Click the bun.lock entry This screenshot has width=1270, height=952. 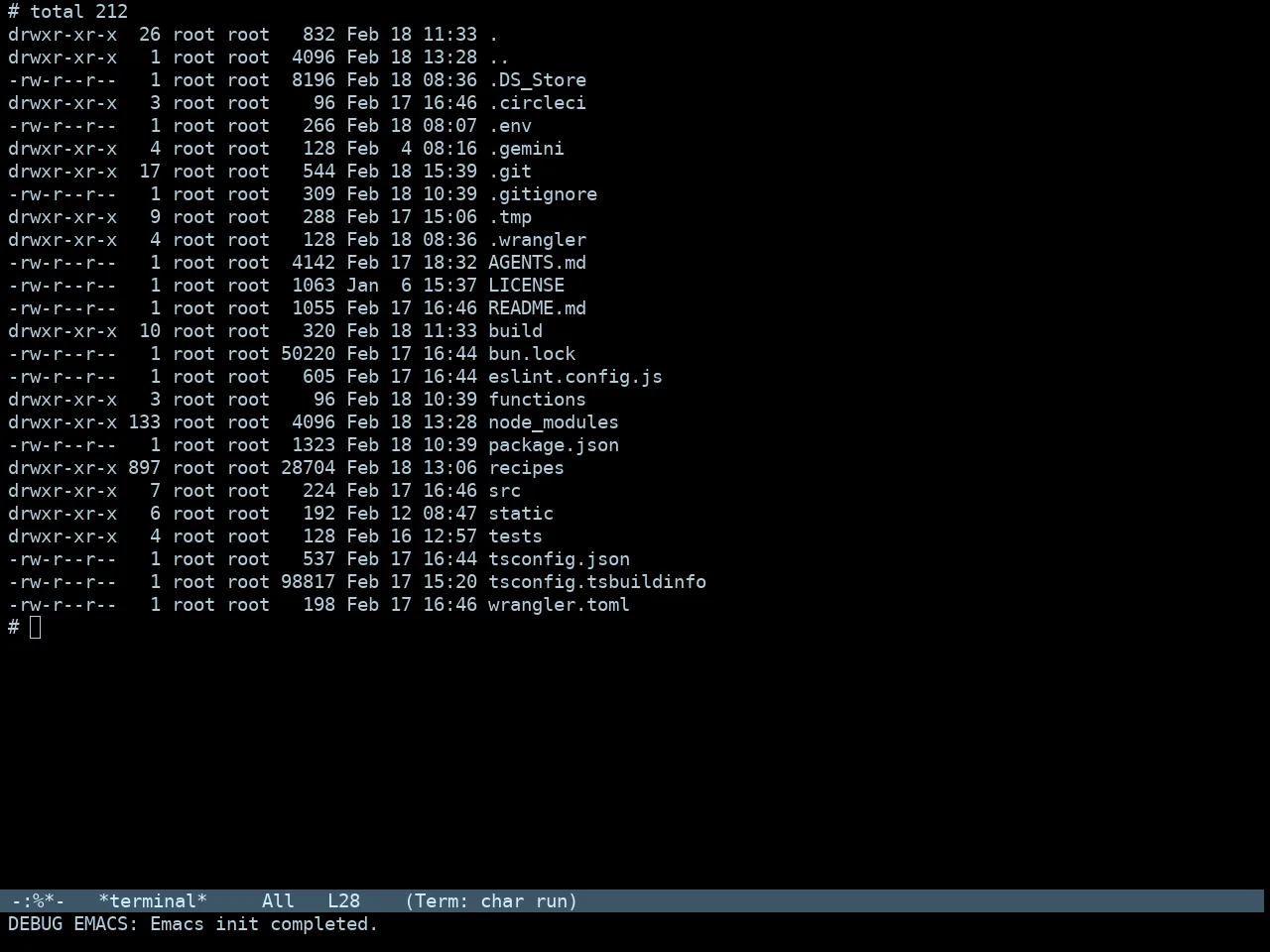click(532, 354)
